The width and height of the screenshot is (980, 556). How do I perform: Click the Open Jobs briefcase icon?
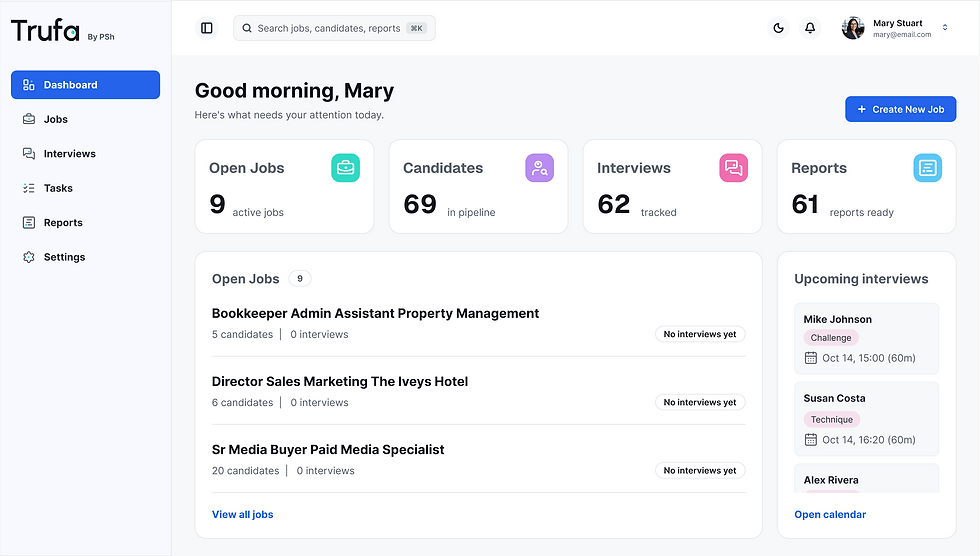pos(346,168)
